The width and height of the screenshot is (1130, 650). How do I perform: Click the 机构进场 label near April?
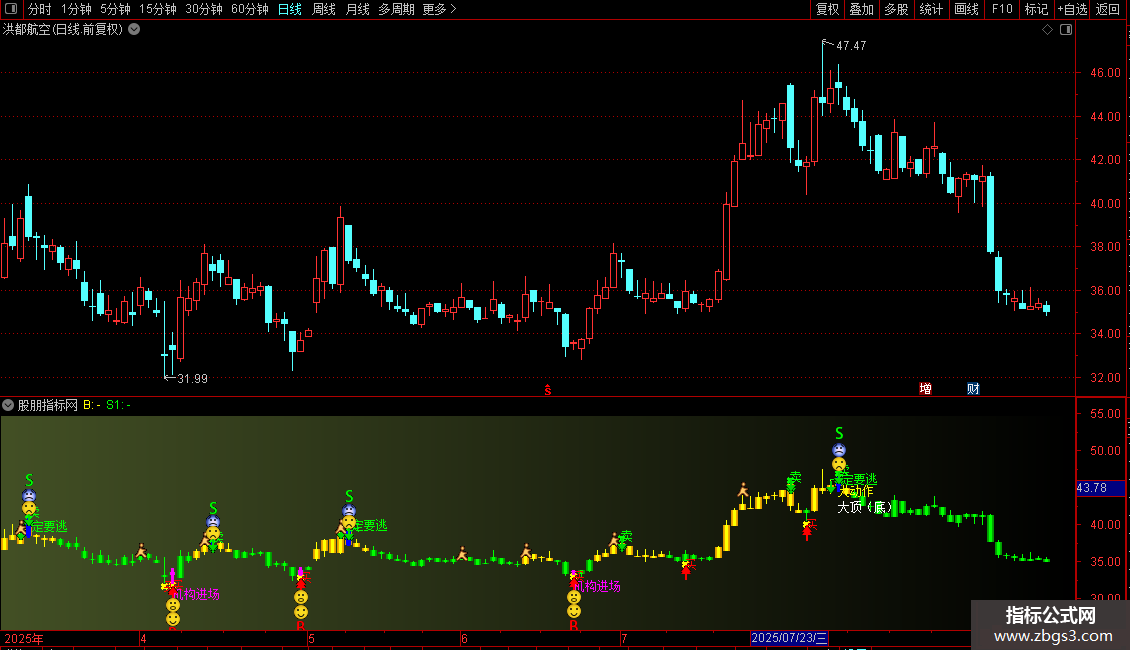coord(197,594)
